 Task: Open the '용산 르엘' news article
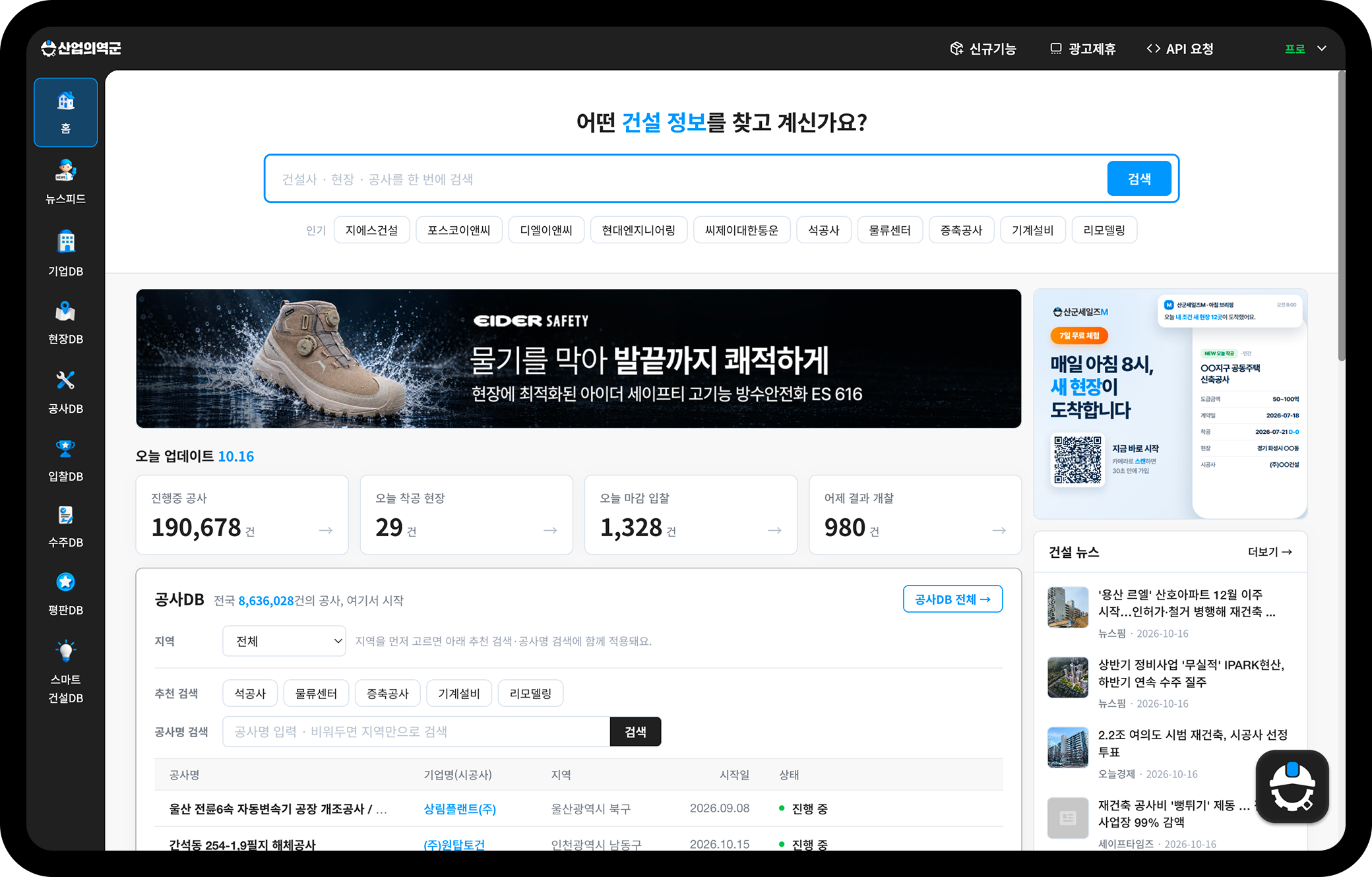click(1187, 603)
